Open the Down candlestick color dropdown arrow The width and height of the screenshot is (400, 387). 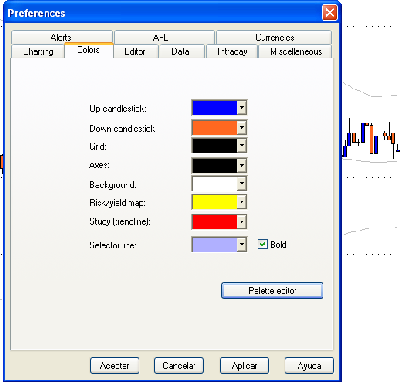tap(242, 127)
